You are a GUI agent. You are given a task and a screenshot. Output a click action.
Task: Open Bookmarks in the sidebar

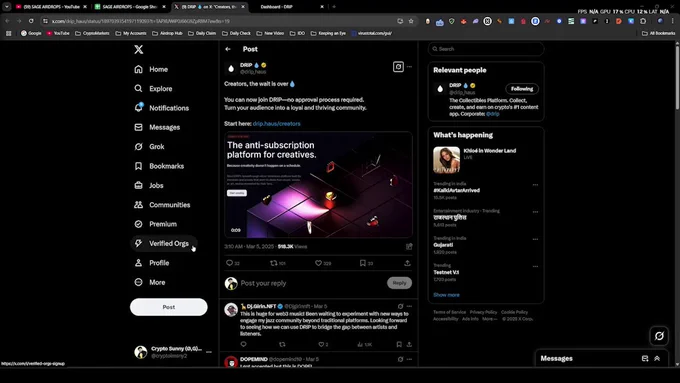pyautogui.click(x=159, y=166)
